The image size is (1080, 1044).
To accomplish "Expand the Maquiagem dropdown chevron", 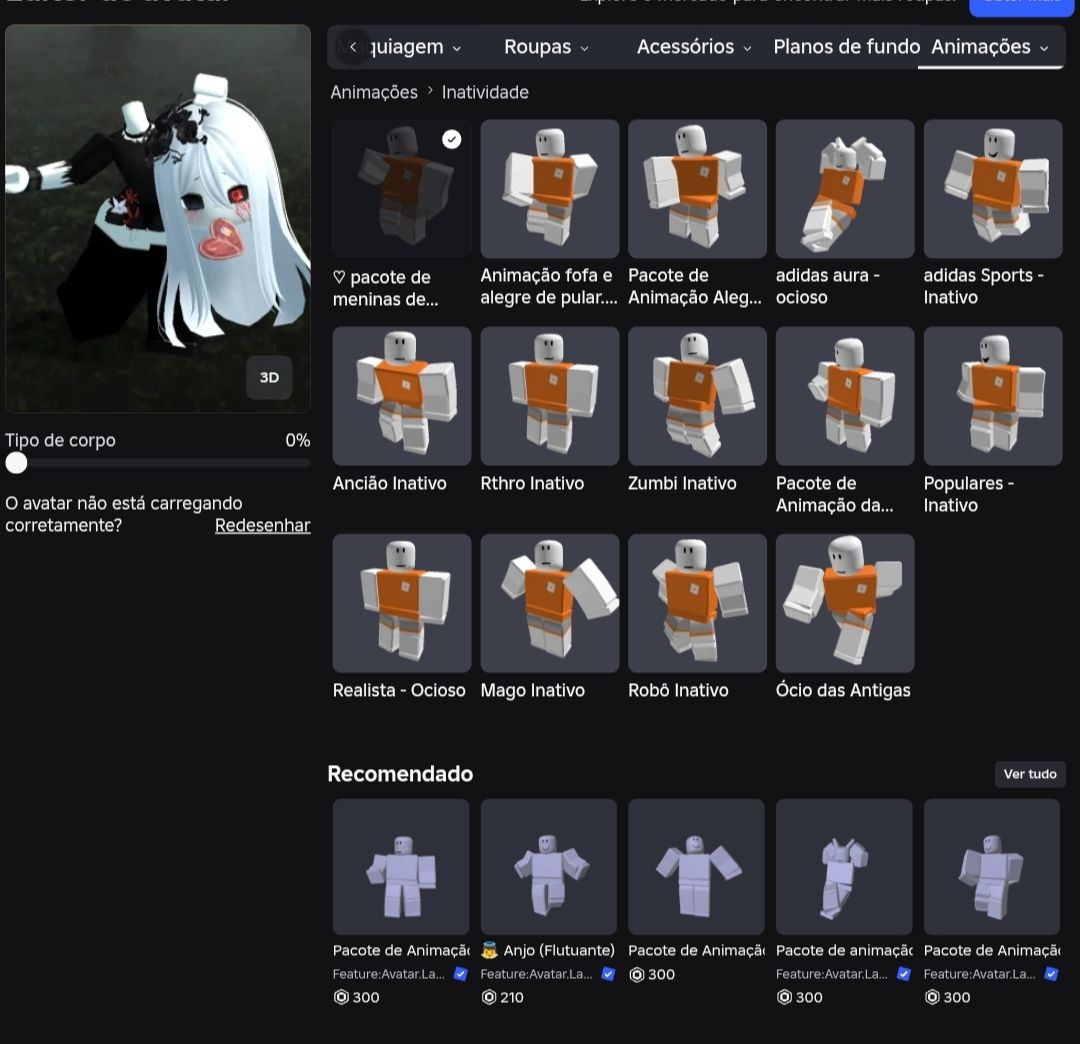I will [457, 48].
